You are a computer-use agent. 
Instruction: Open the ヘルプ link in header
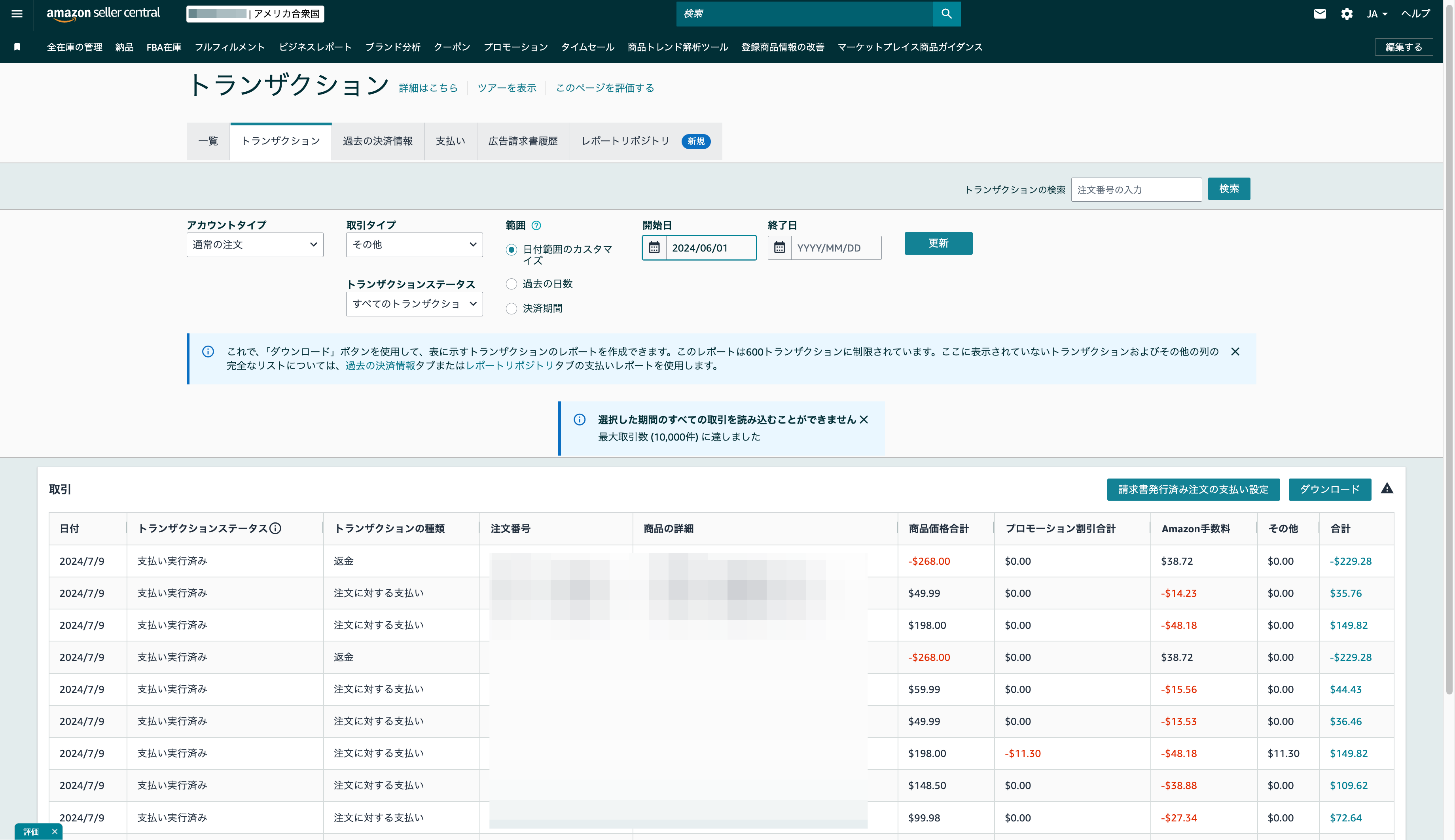(1416, 14)
